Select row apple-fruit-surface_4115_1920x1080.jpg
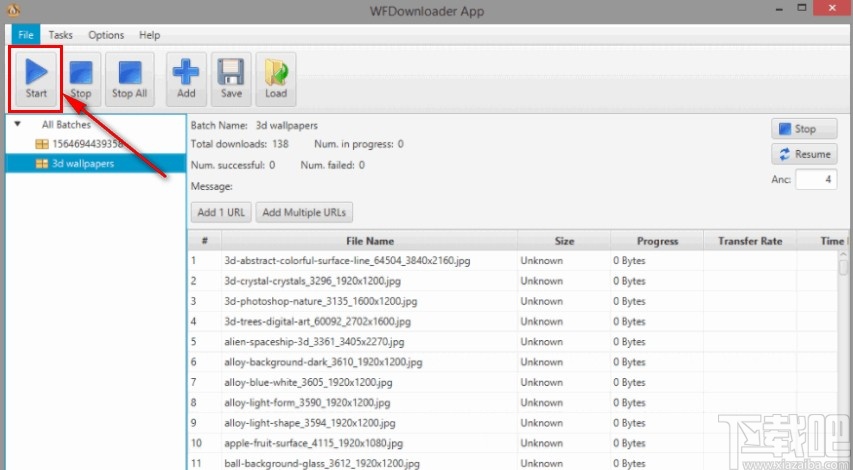 coord(513,443)
